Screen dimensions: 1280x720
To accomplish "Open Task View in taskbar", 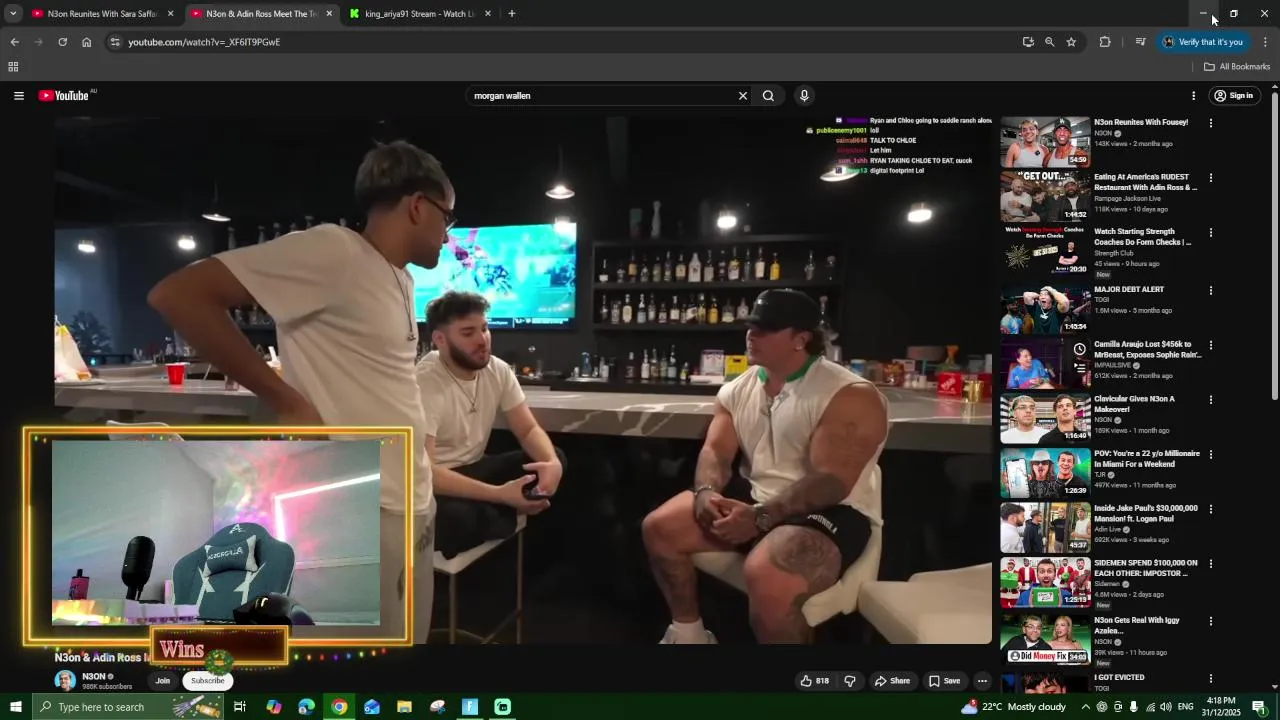I will pos(240,707).
